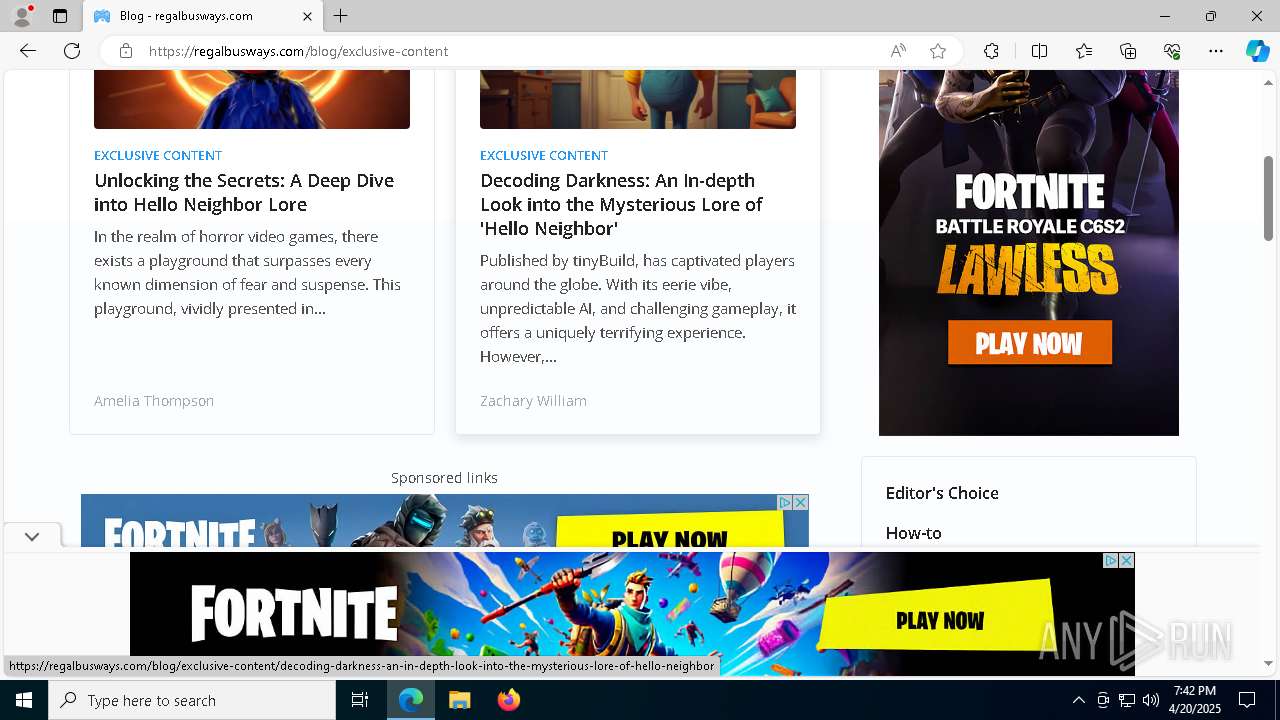The height and width of the screenshot is (720, 1280).
Task: Open Settings and more menu
Action: pyautogui.click(x=1216, y=51)
